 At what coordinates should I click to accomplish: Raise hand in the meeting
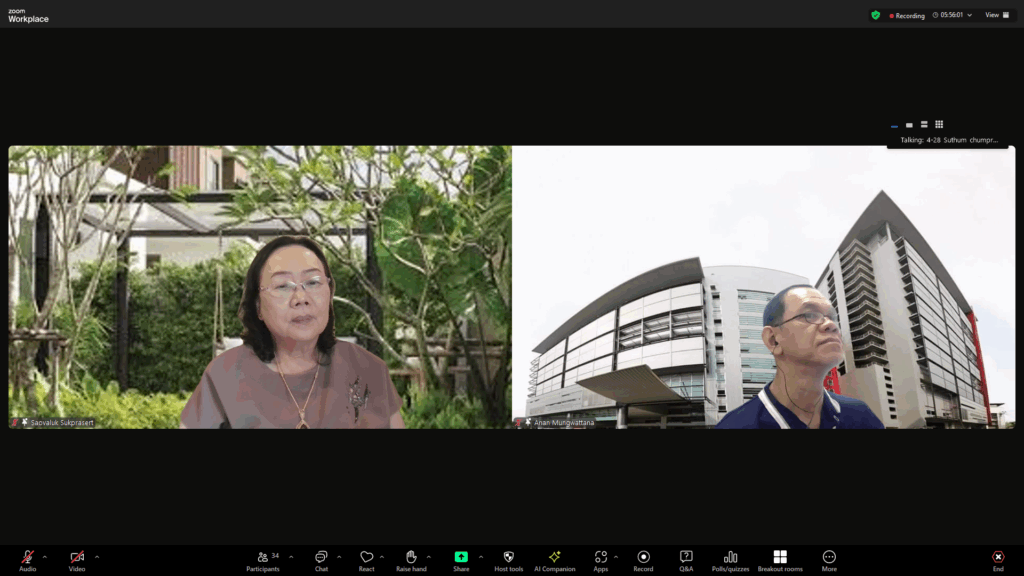tap(411, 560)
